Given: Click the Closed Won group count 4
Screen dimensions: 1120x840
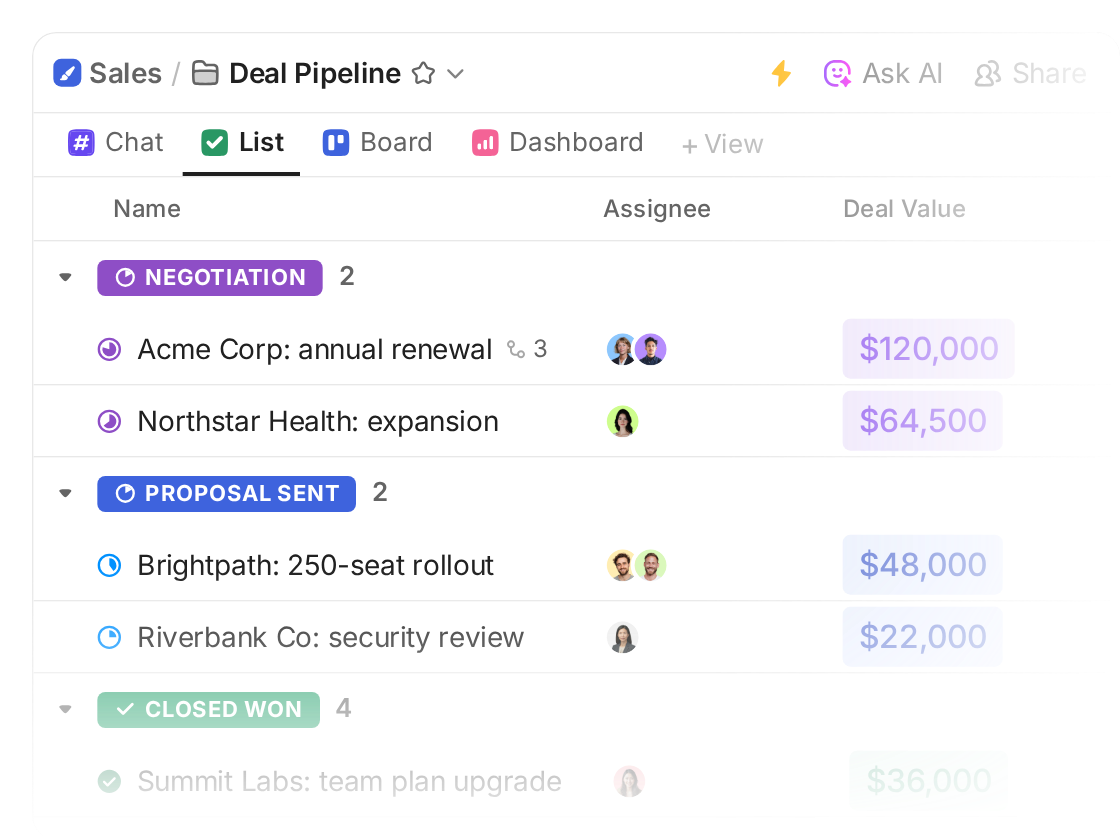Looking at the screenshot, I should tap(344, 708).
